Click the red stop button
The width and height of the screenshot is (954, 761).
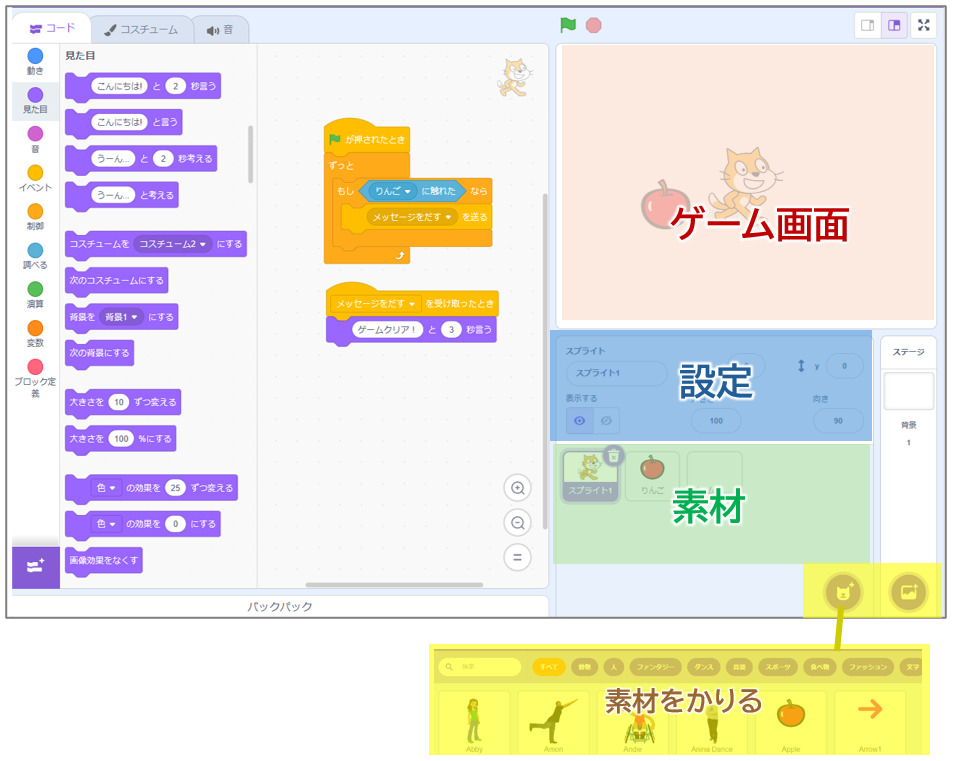(593, 25)
